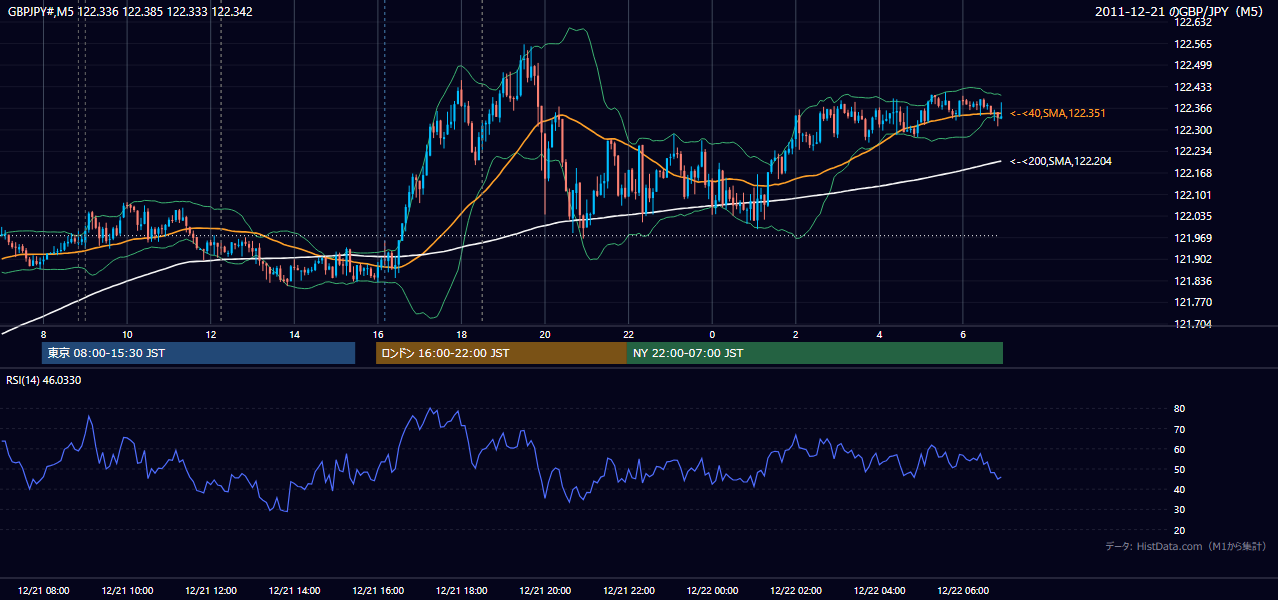Click the 12/22 06:00 time label

tap(963, 591)
